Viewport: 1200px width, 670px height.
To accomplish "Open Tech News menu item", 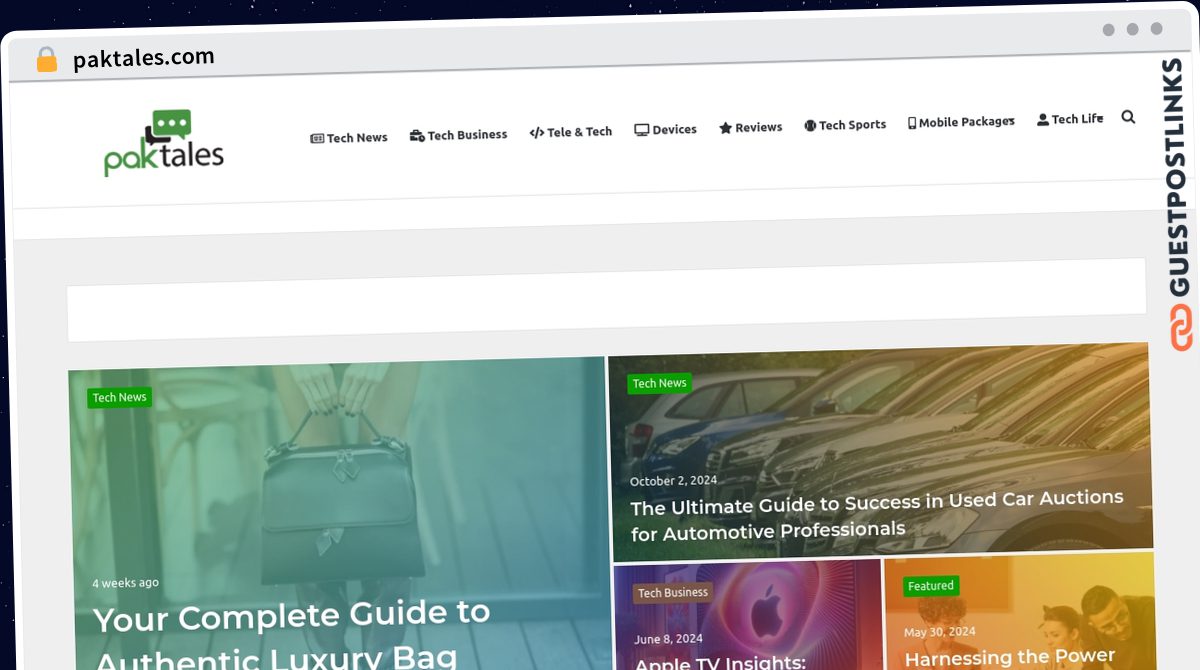I will 349,138.
